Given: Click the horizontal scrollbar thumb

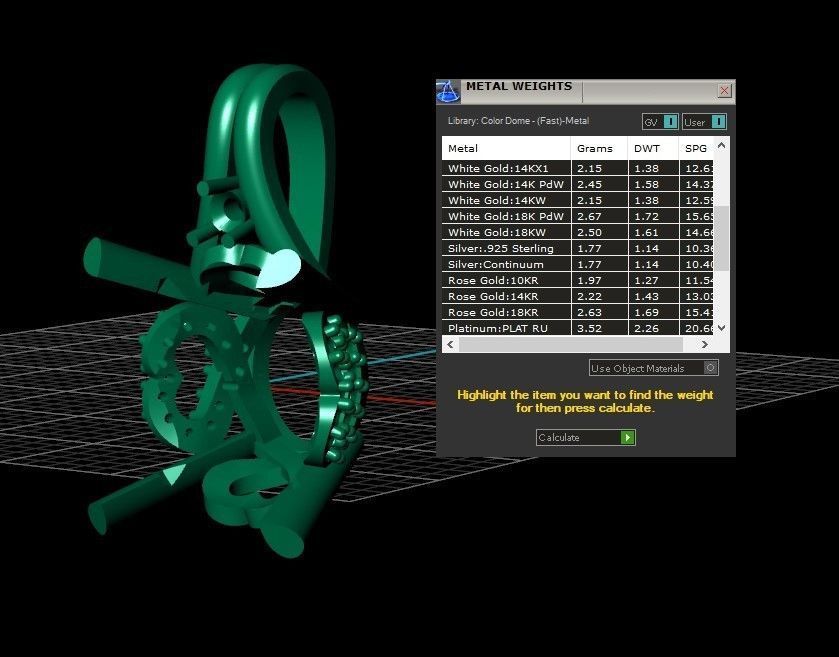Looking at the screenshot, I should pyautogui.click(x=571, y=345).
